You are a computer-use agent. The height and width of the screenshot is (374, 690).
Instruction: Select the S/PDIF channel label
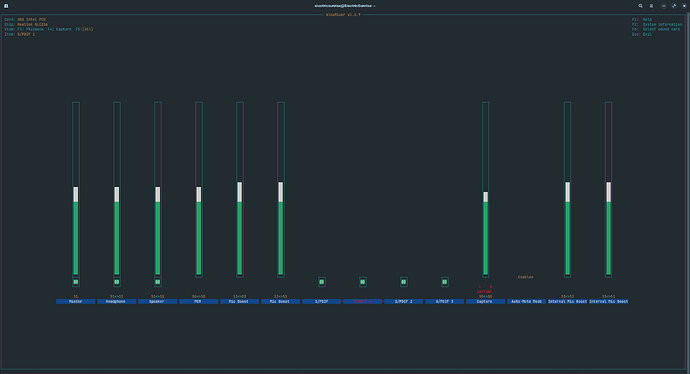tap(322, 301)
